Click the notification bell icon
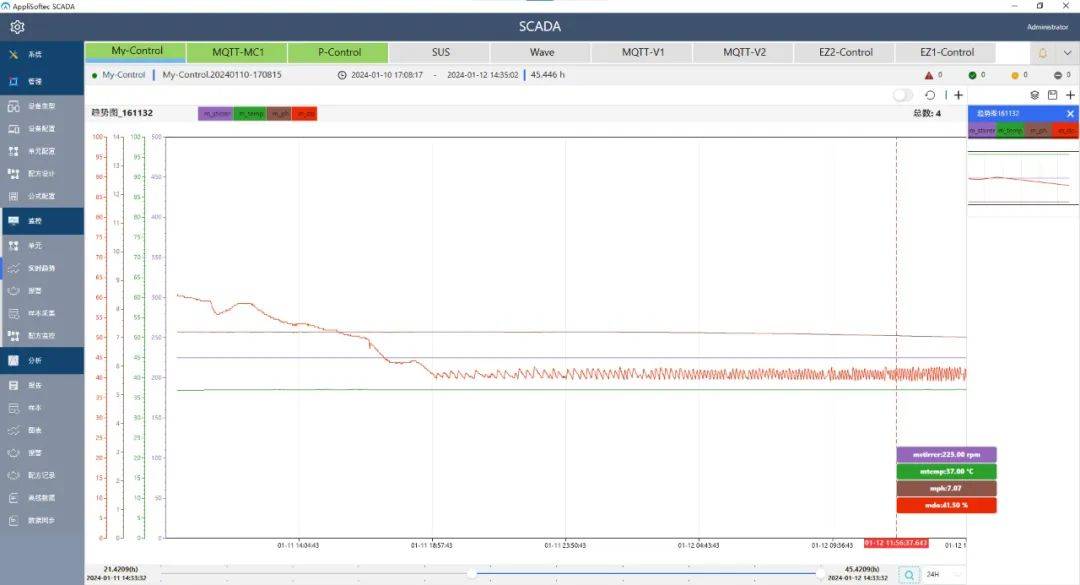 pos(1043,52)
